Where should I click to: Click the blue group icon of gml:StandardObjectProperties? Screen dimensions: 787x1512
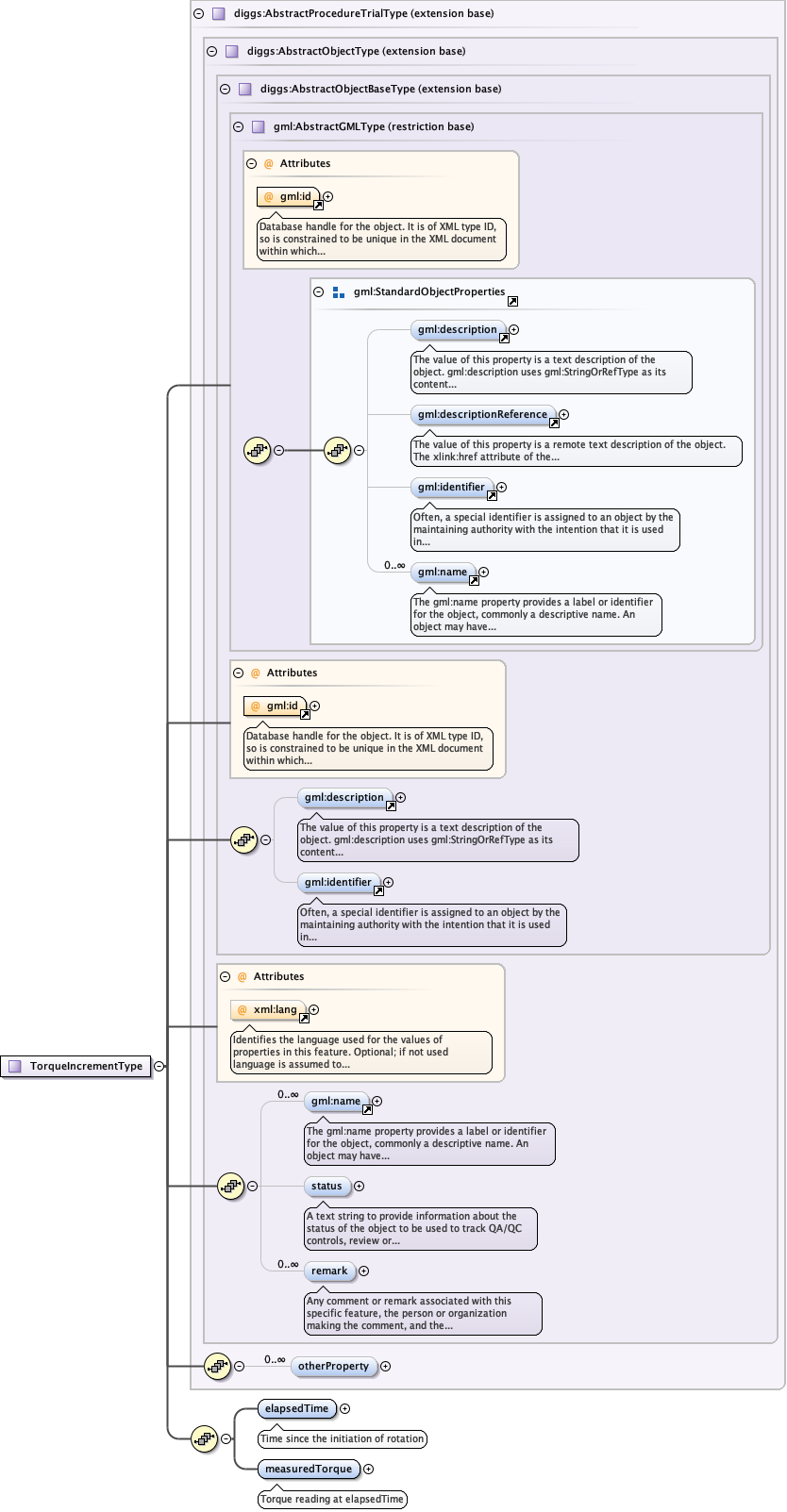point(339,292)
